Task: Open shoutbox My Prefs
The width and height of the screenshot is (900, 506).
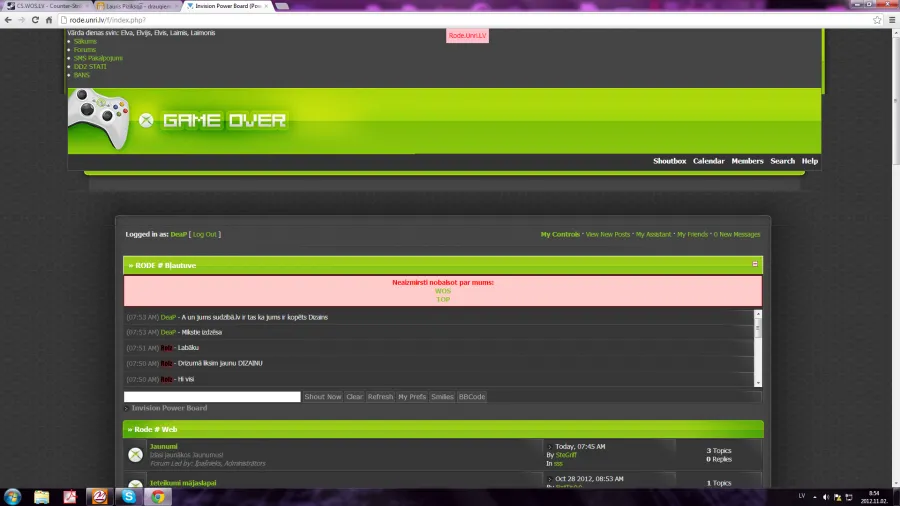Action: pos(412,396)
